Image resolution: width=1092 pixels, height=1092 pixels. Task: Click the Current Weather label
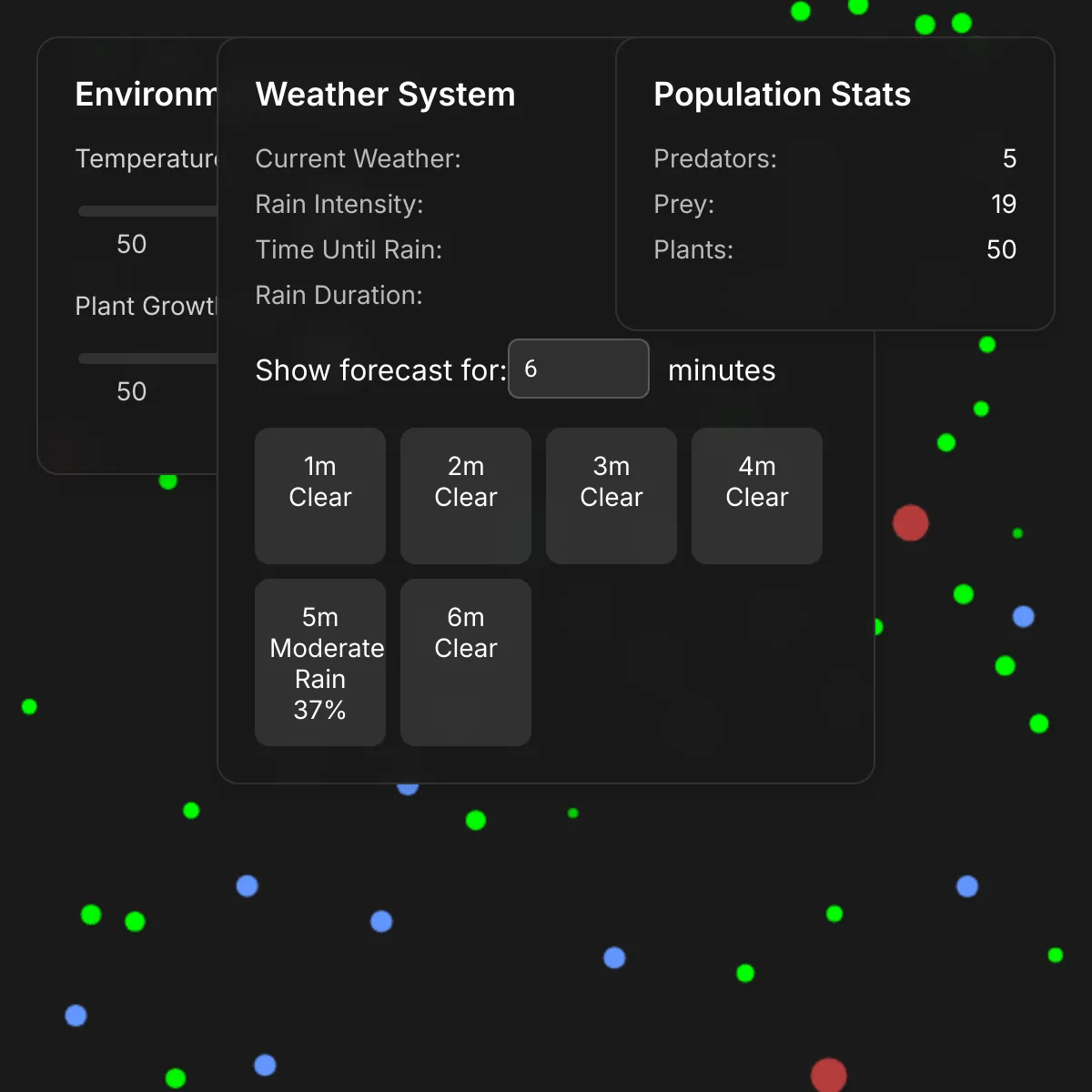[x=359, y=158]
